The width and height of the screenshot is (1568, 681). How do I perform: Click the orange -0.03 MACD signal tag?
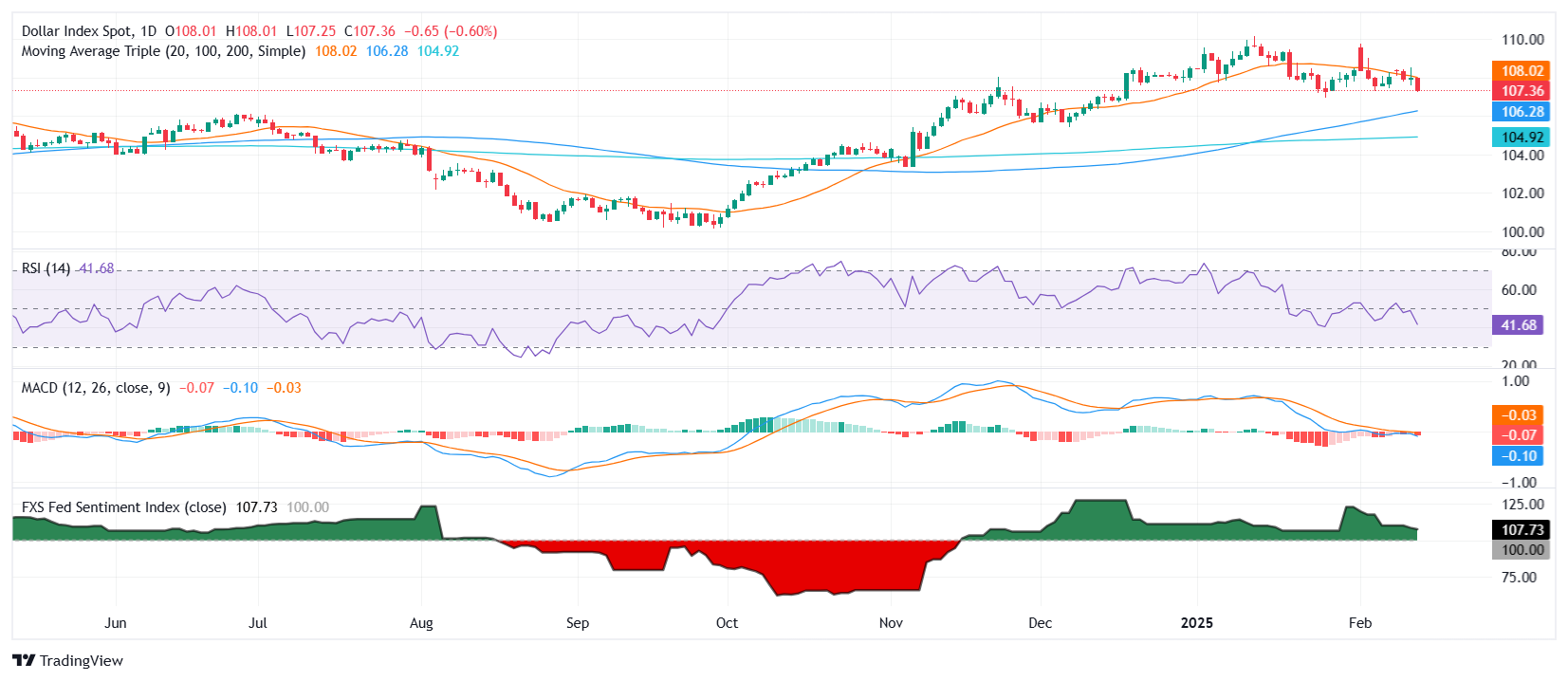coord(1518,415)
